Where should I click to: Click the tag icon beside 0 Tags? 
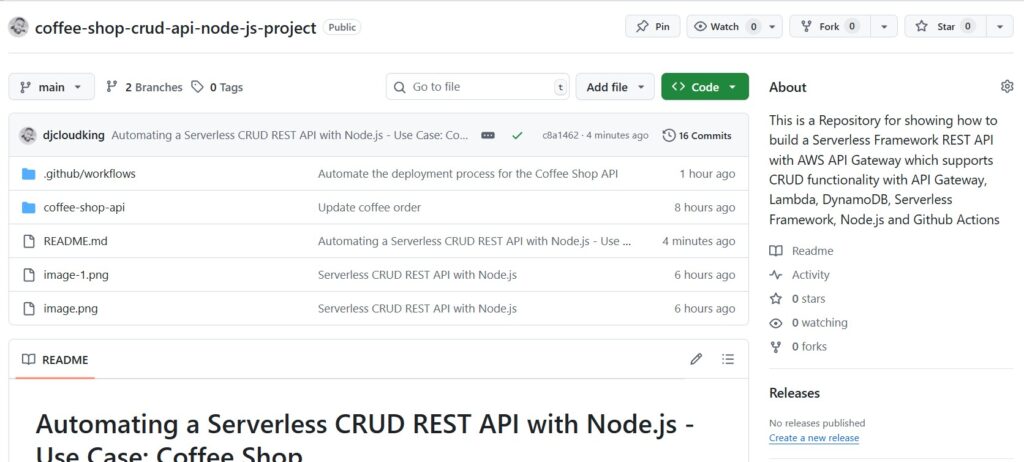(197, 87)
